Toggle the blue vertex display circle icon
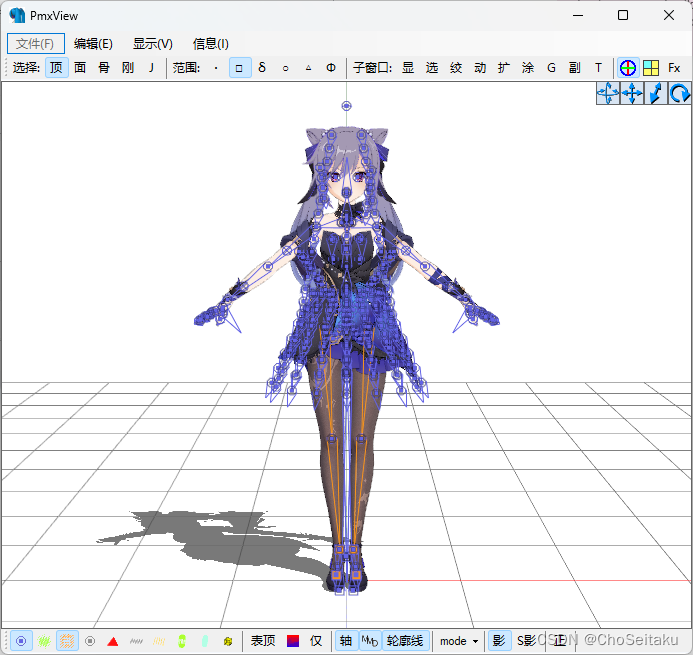This screenshot has width=693, height=655. point(21,641)
